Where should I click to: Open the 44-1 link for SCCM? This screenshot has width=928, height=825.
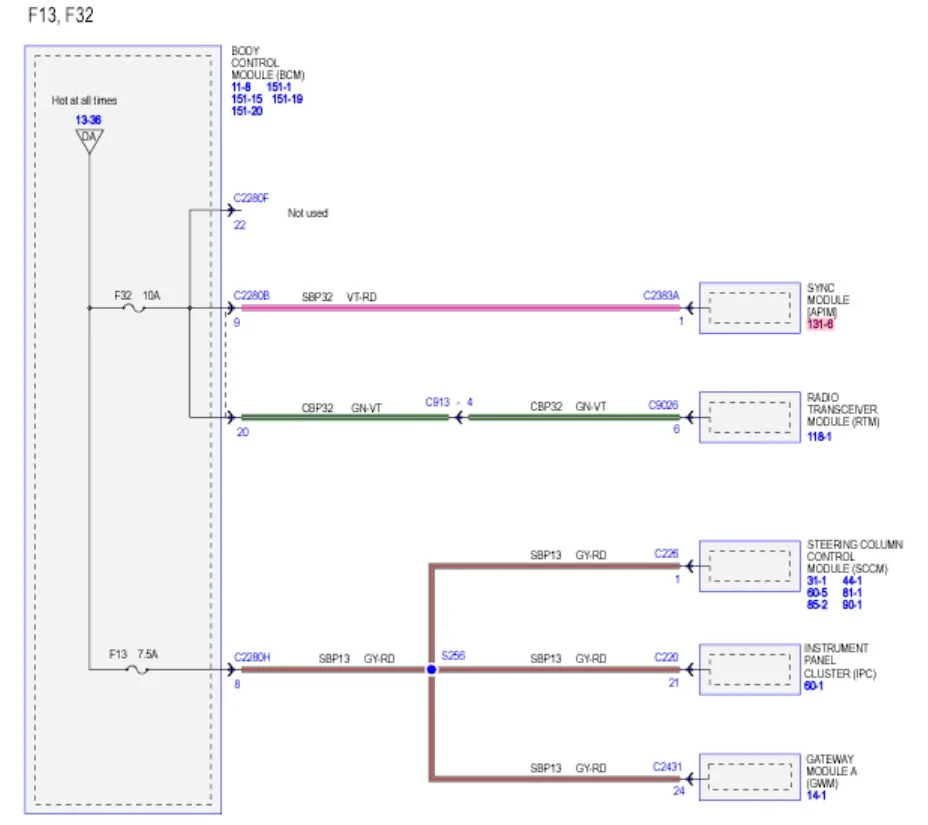(852, 581)
